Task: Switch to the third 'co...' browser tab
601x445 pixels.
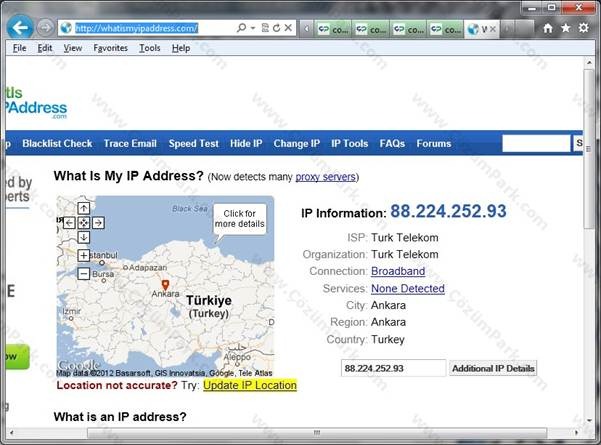Action: pos(408,29)
